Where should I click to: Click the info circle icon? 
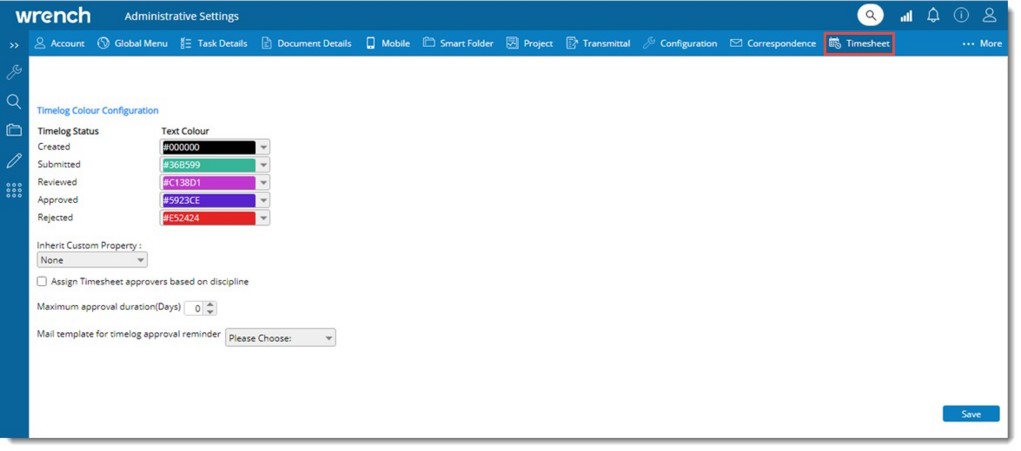[x=961, y=16]
